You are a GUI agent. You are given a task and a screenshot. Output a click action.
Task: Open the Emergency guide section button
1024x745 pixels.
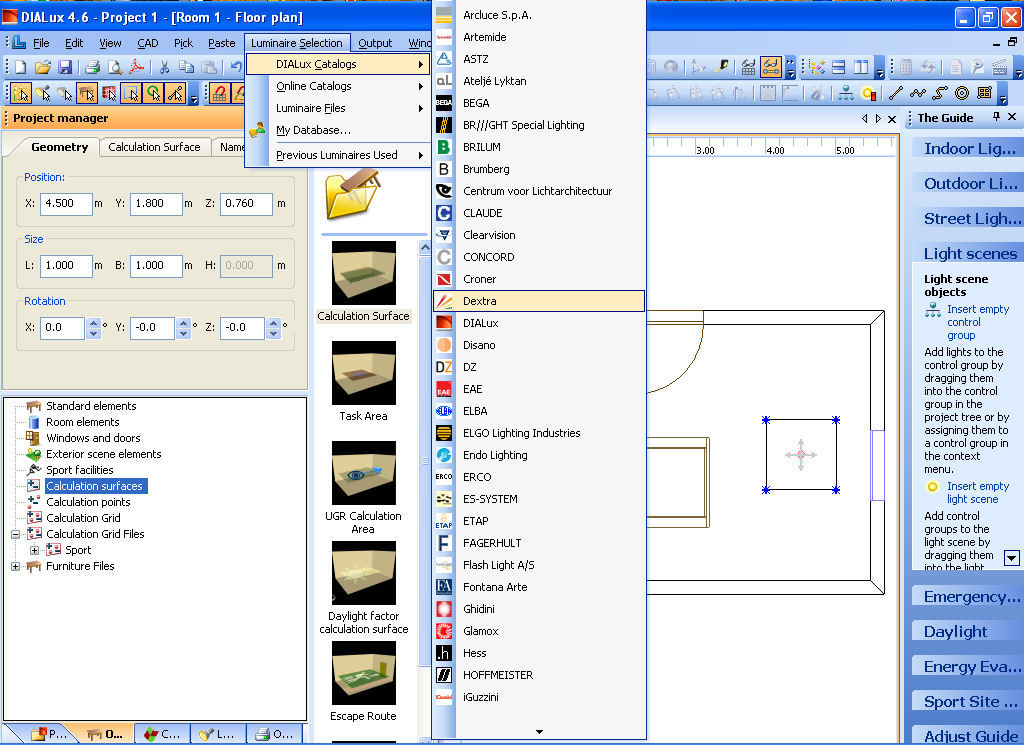coord(966,597)
